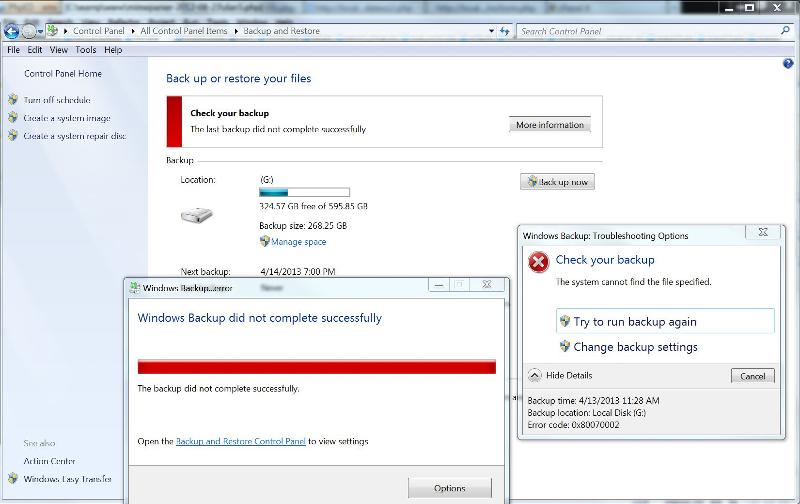800x504 pixels.
Task: Click shield icon beside Create a system image
Action: point(13,118)
